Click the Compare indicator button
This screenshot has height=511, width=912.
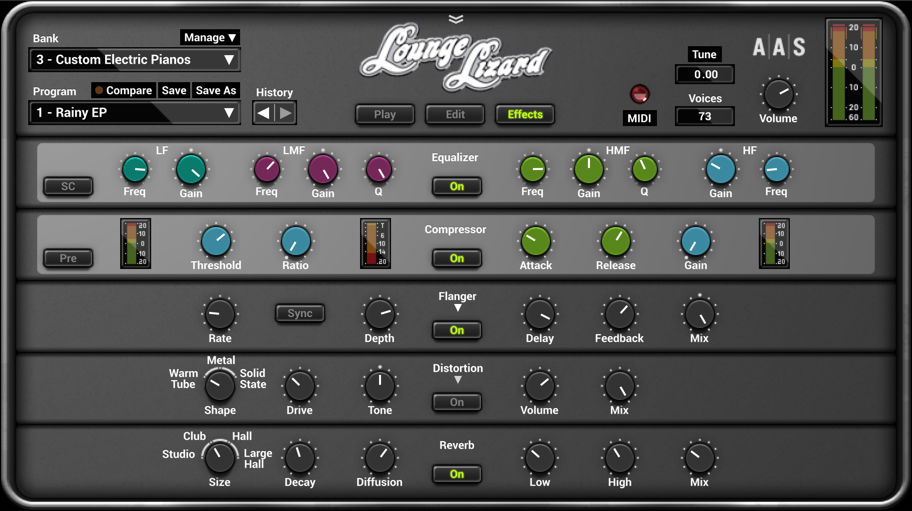click(123, 90)
